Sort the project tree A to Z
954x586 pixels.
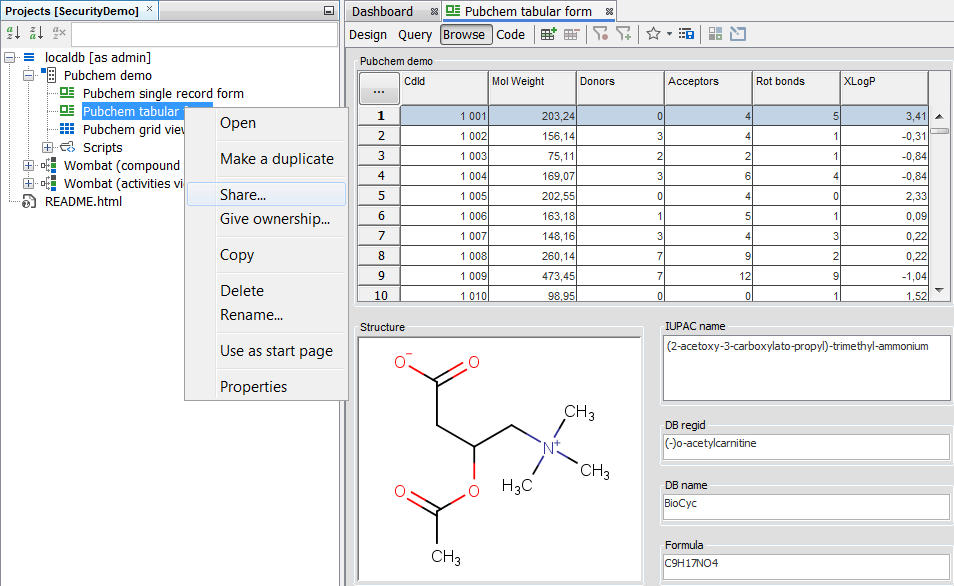(14, 33)
